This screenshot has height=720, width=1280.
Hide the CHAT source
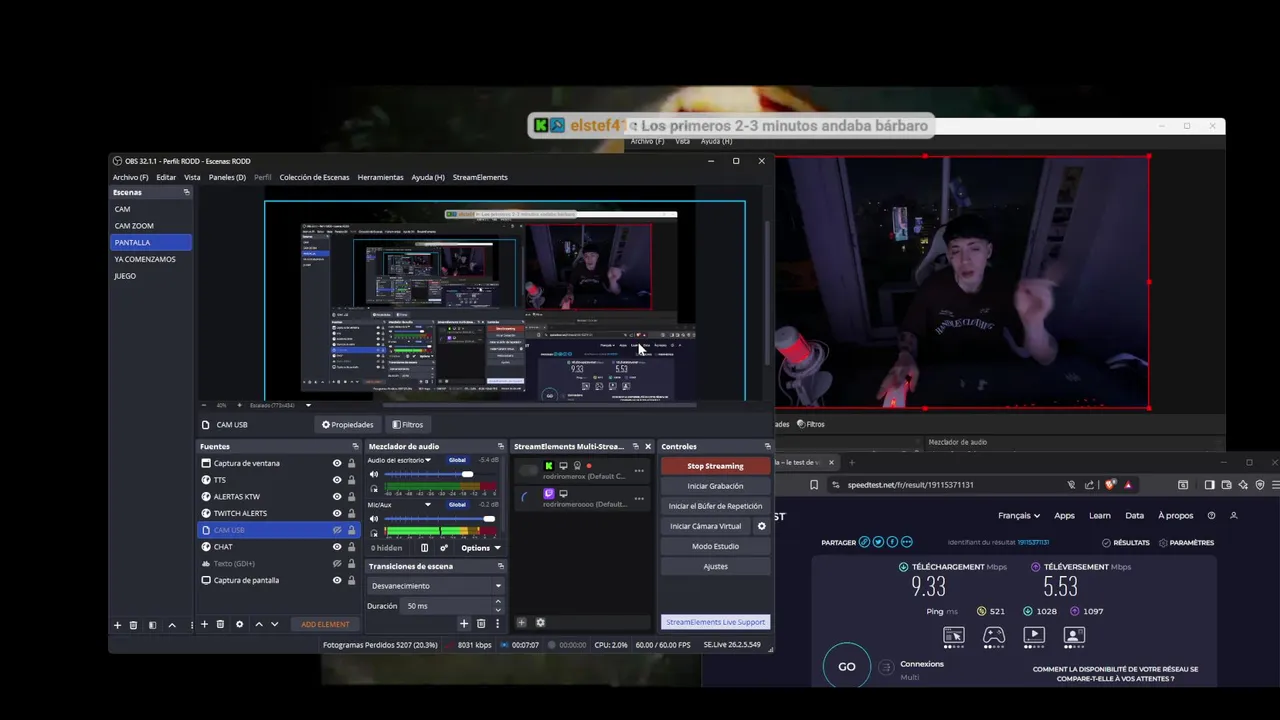(337, 547)
